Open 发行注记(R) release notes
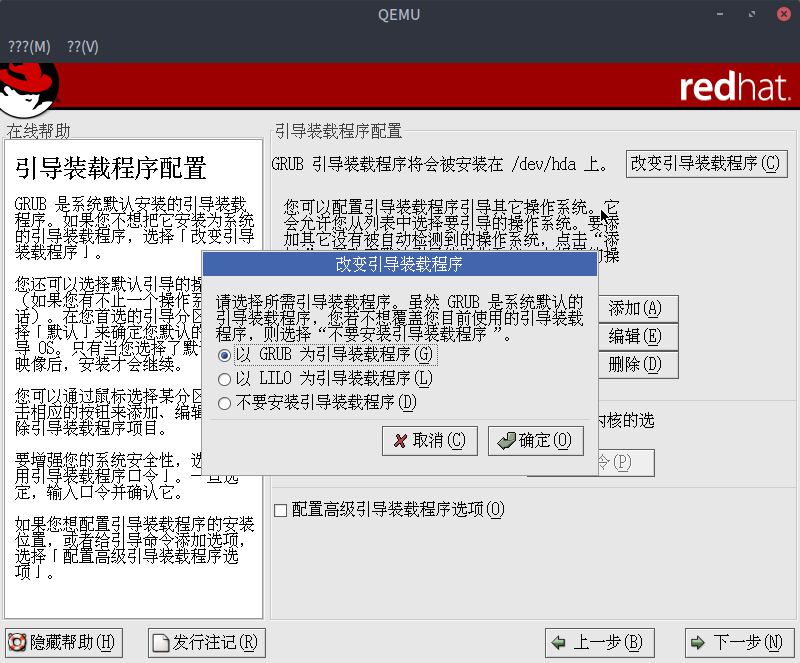 point(207,643)
